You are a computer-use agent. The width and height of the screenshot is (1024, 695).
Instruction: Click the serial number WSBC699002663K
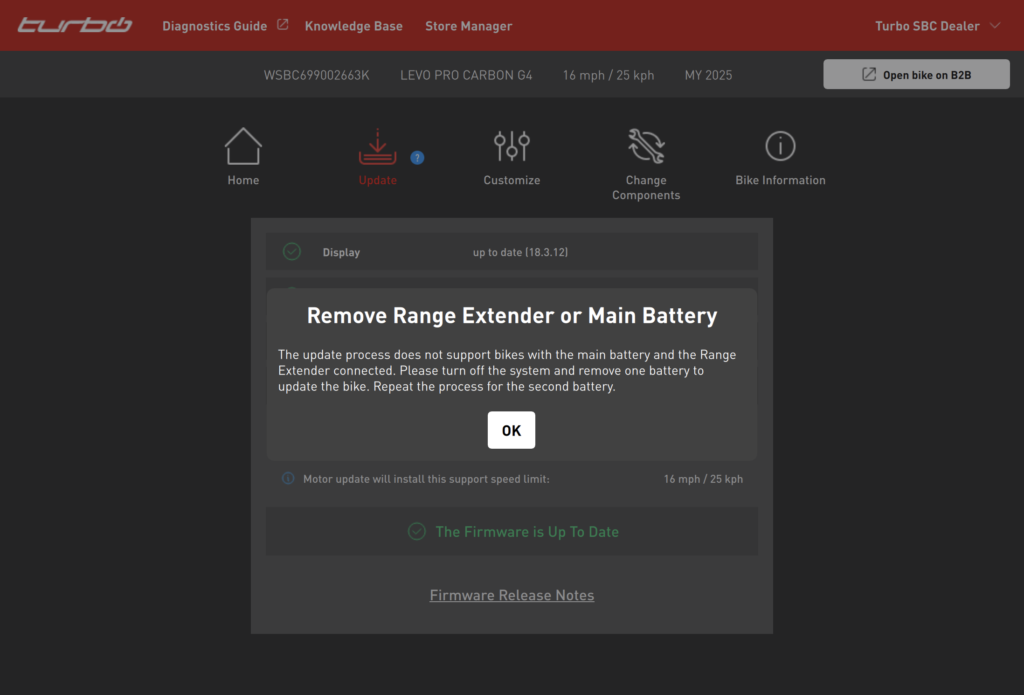pos(316,75)
